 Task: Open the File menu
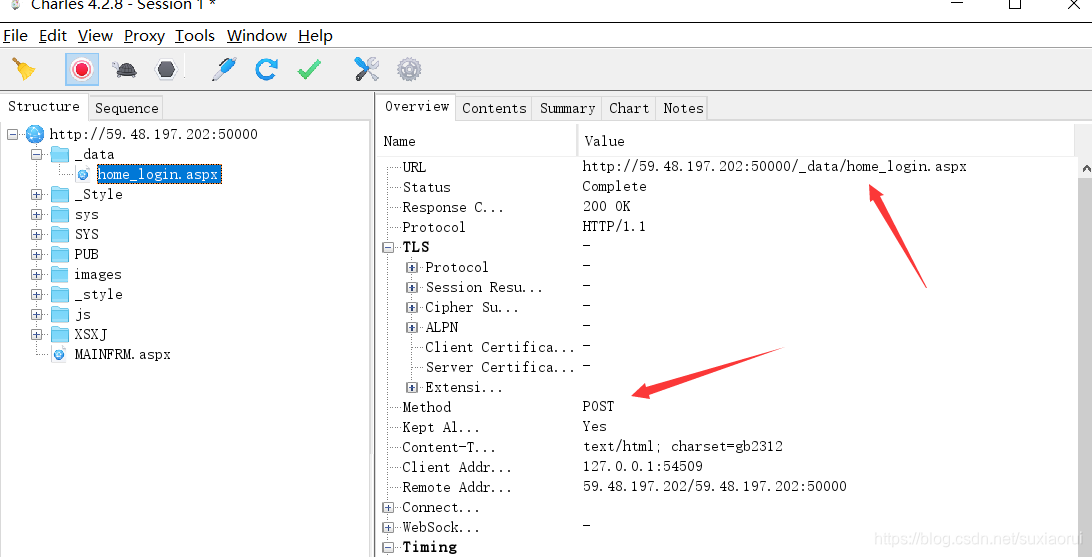[15, 36]
